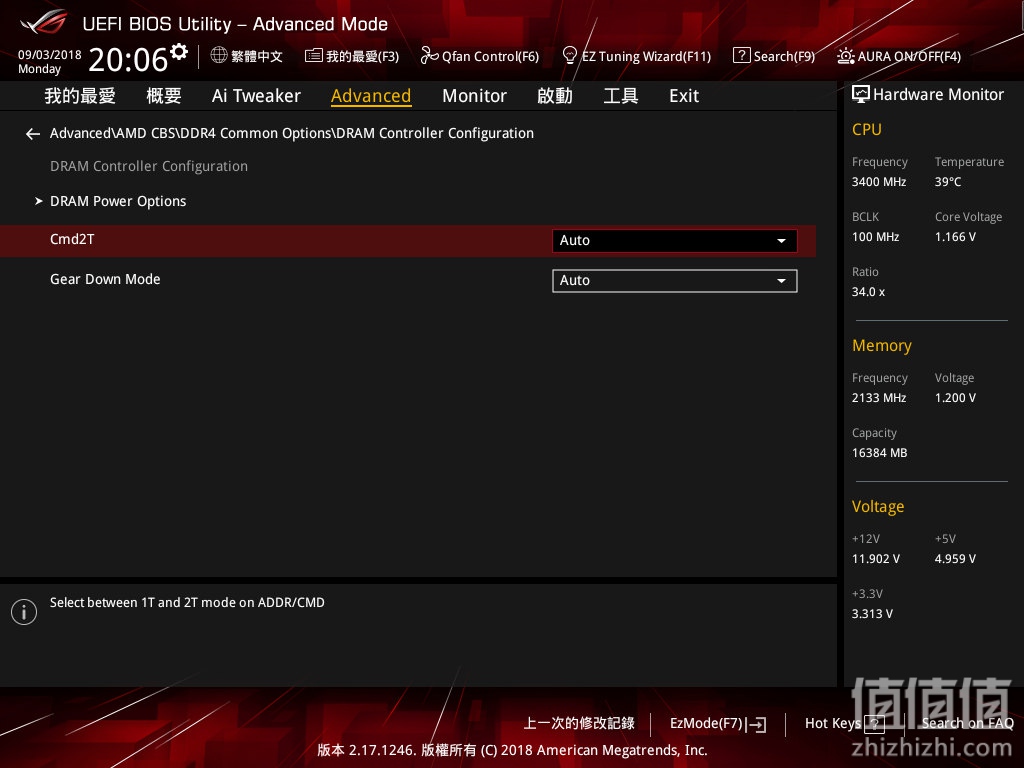Click the Ratio 34.0 x value
This screenshot has height=768, width=1024.
[x=869, y=291]
